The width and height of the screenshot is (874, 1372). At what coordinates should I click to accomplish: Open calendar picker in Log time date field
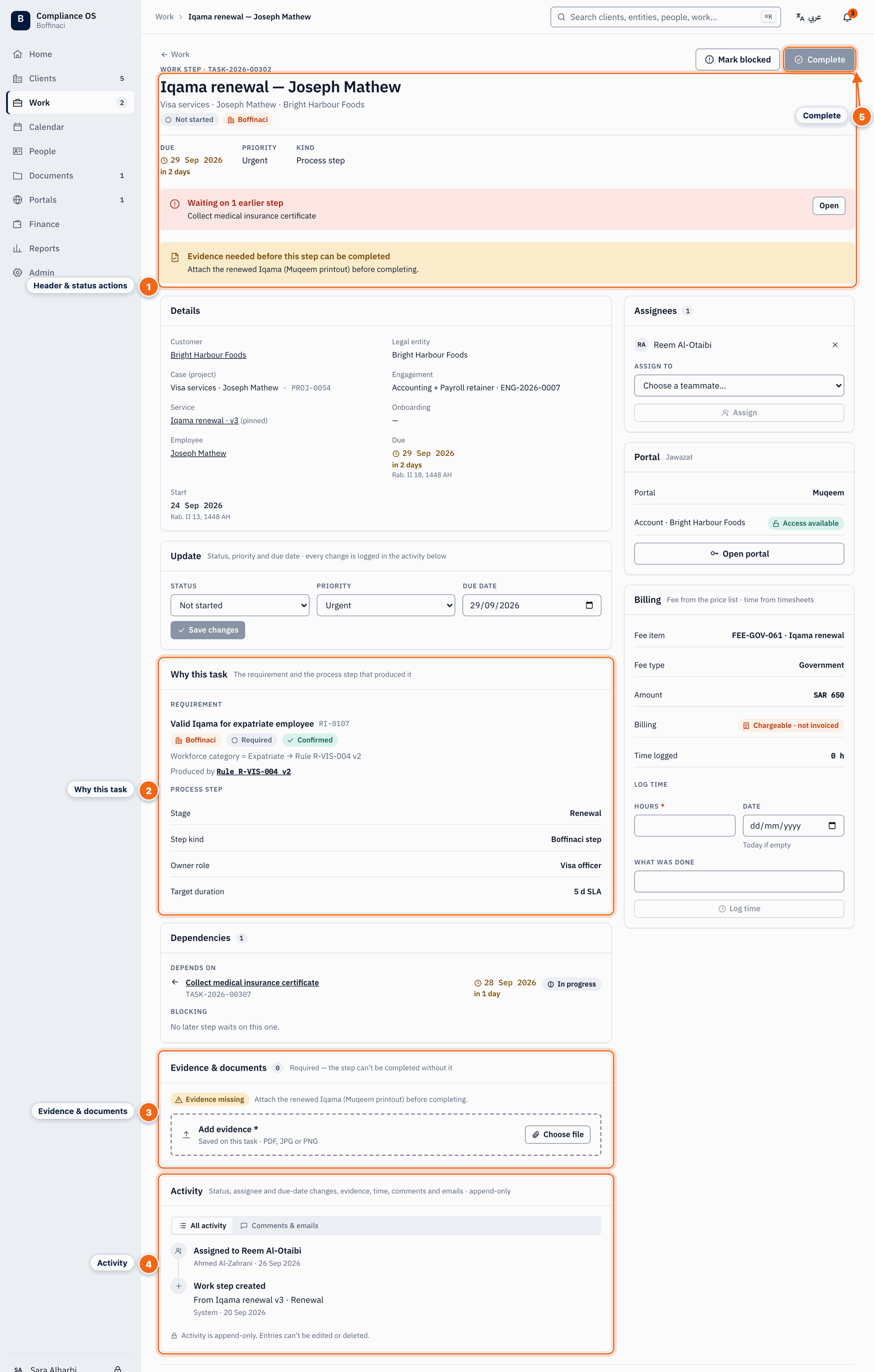click(x=832, y=825)
